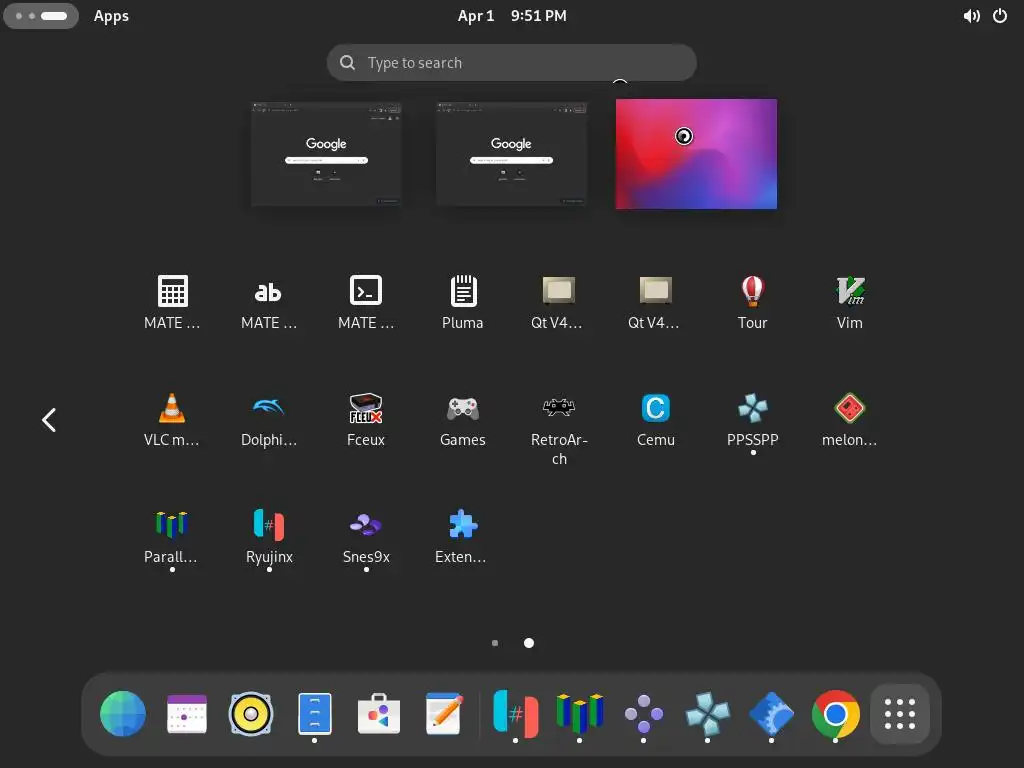Image resolution: width=1024 pixels, height=768 pixels.
Task: Launch Parallel app from the grid
Action: click(172, 537)
